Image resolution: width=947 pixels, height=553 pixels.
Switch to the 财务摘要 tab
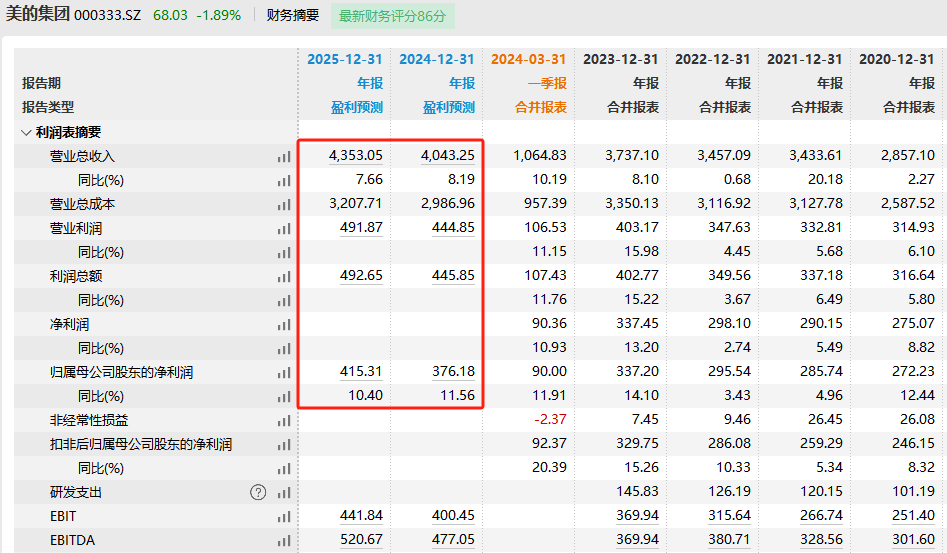coord(293,15)
